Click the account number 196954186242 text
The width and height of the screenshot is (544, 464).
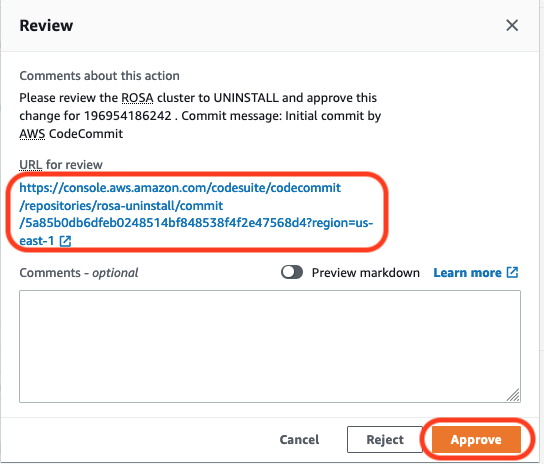[x=128, y=116]
